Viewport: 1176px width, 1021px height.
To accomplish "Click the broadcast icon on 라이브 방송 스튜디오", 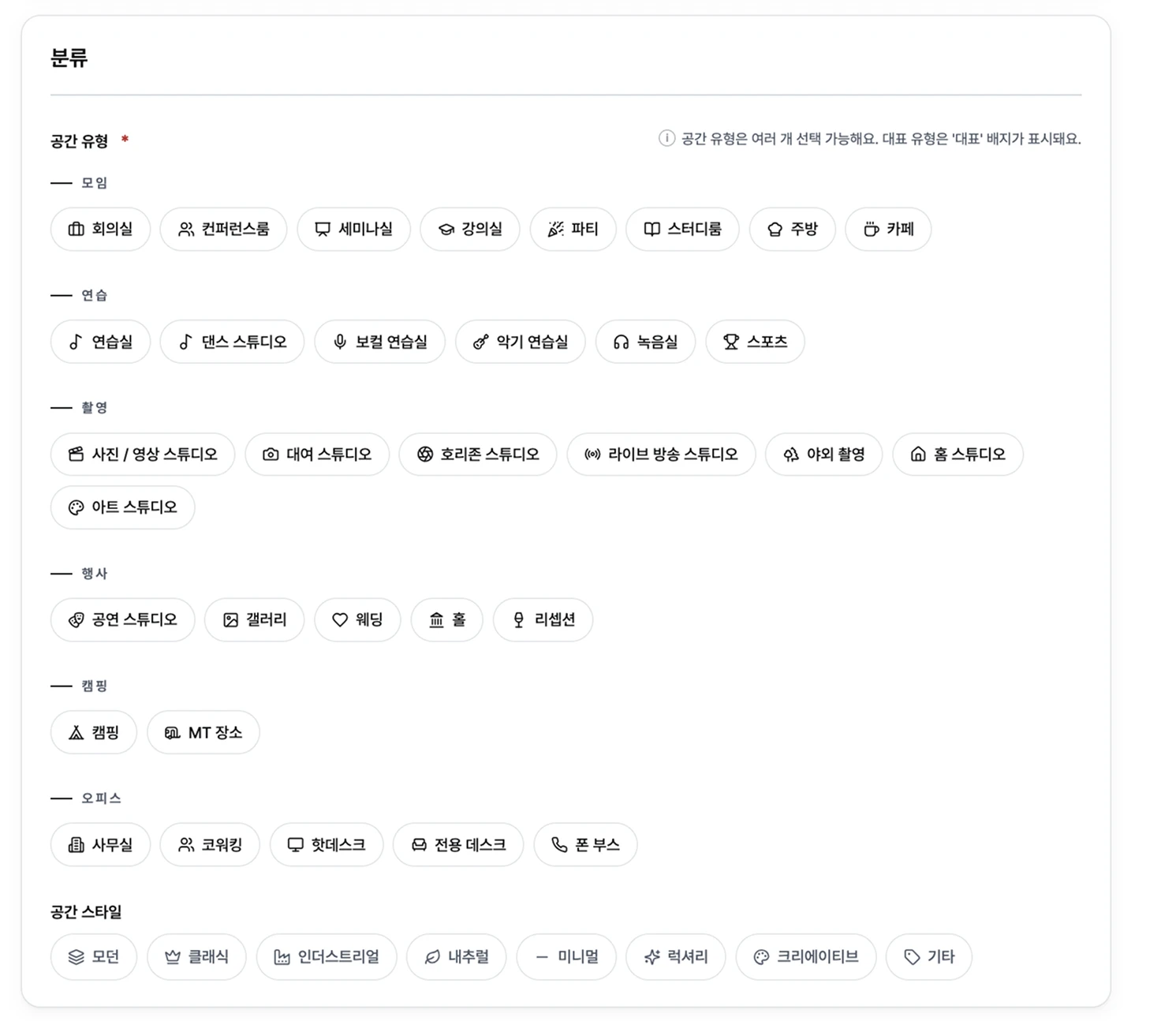I will click(592, 454).
